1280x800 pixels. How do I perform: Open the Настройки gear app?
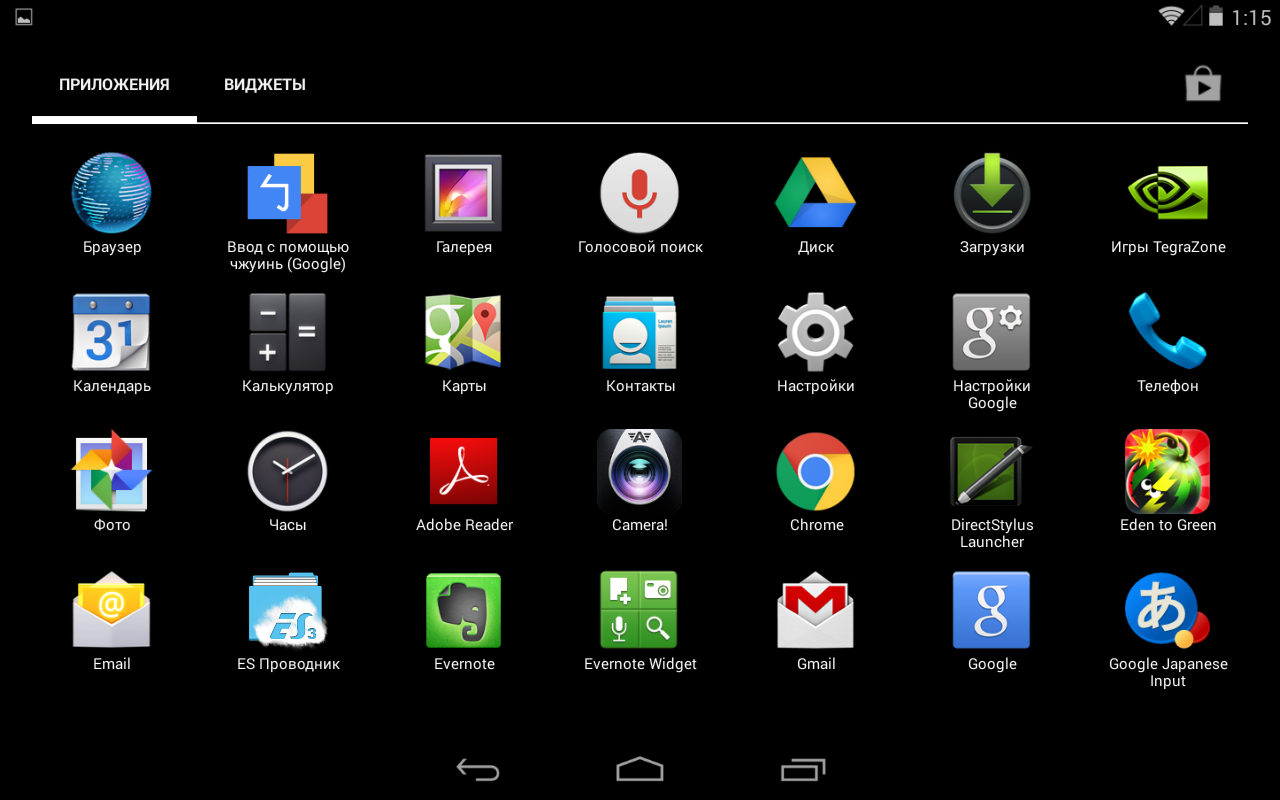click(816, 332)
